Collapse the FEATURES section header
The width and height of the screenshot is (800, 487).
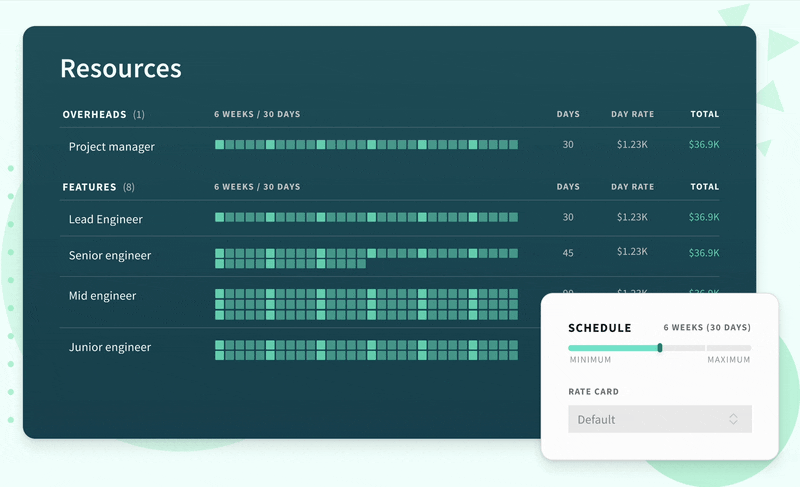pyautogui.click(x=92, y=187)
